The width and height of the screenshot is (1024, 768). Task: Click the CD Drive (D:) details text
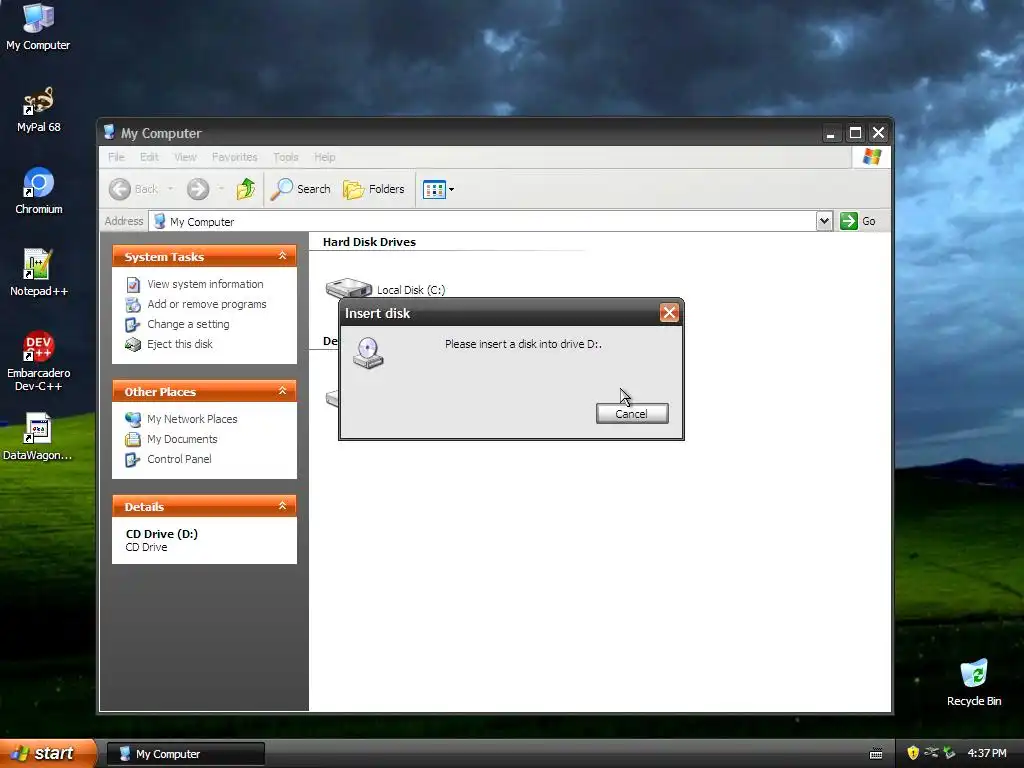click(161, 534)
